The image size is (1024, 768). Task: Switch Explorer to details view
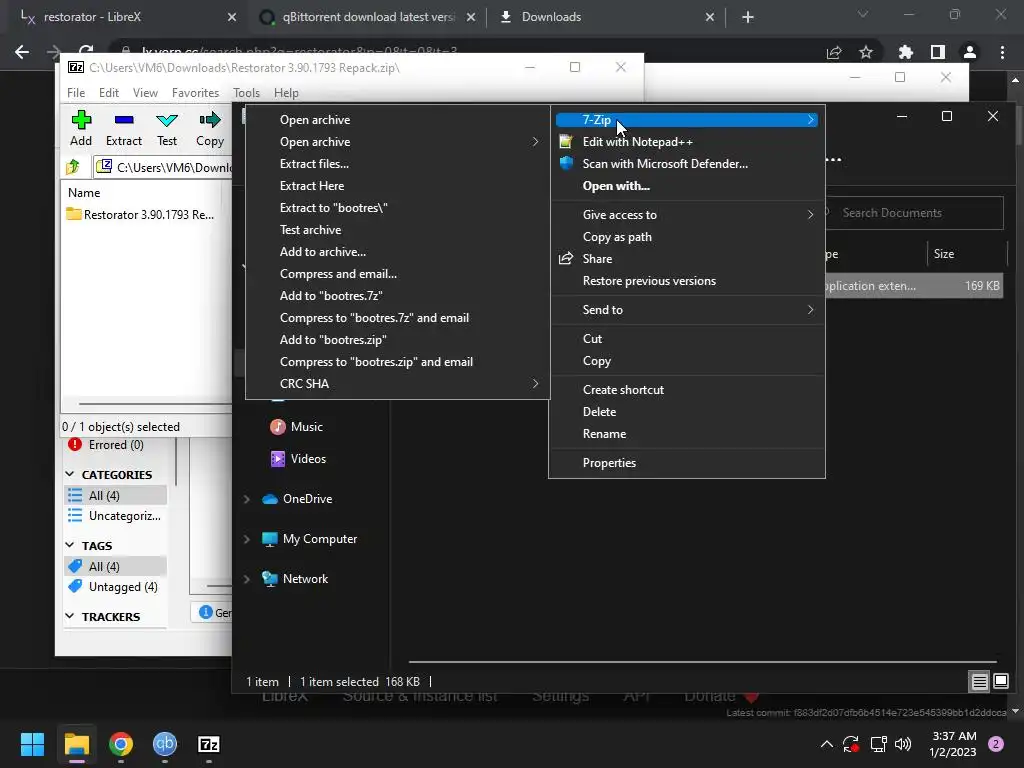(x=980, y=682)
